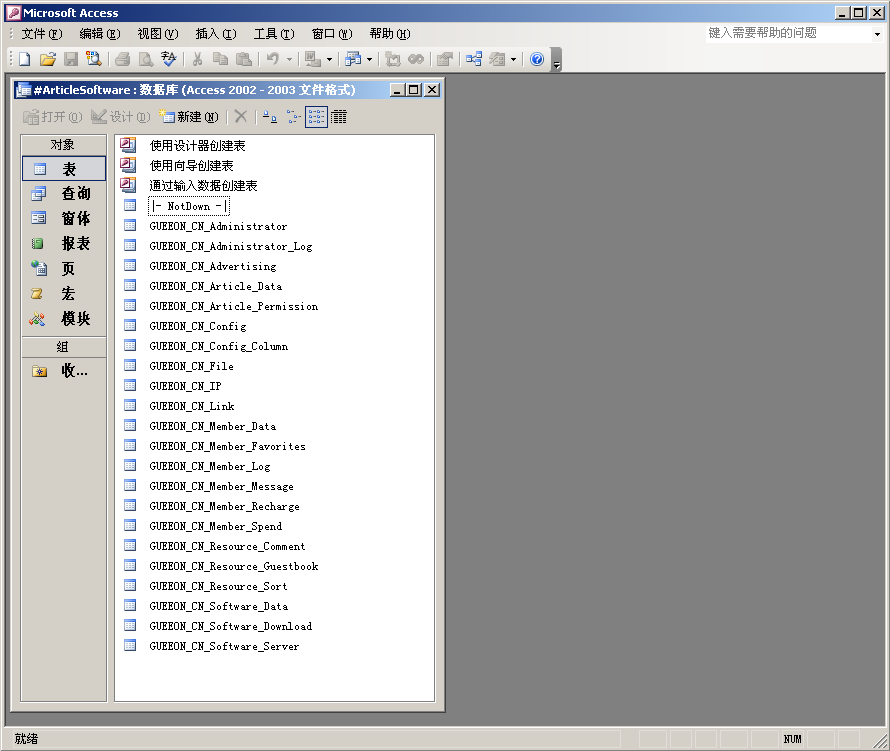Expand the OfficeLinks dropdown arrow

[329, 60]
